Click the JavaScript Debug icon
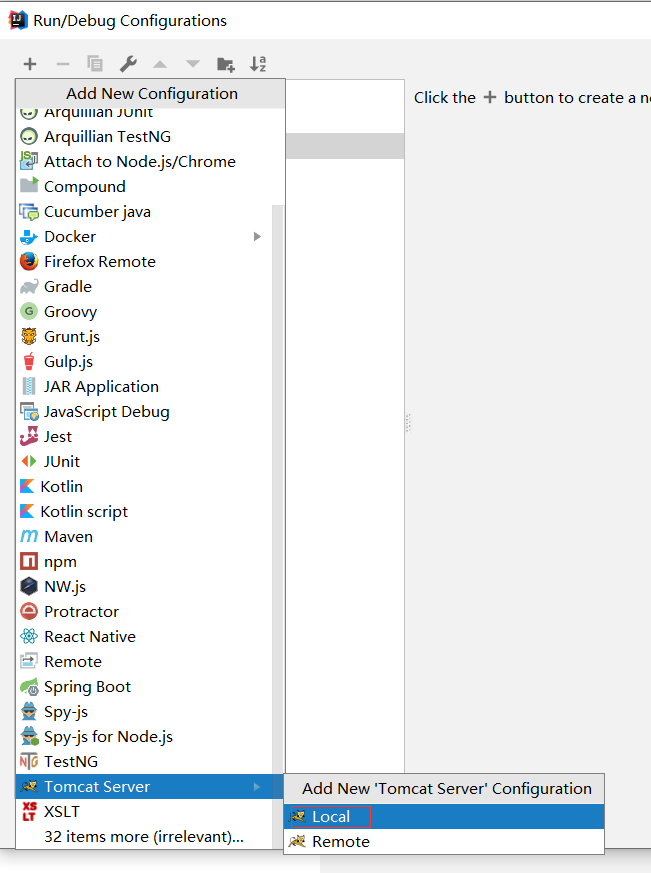Viewport: 651px width, 873px height. tap(29, 411)
